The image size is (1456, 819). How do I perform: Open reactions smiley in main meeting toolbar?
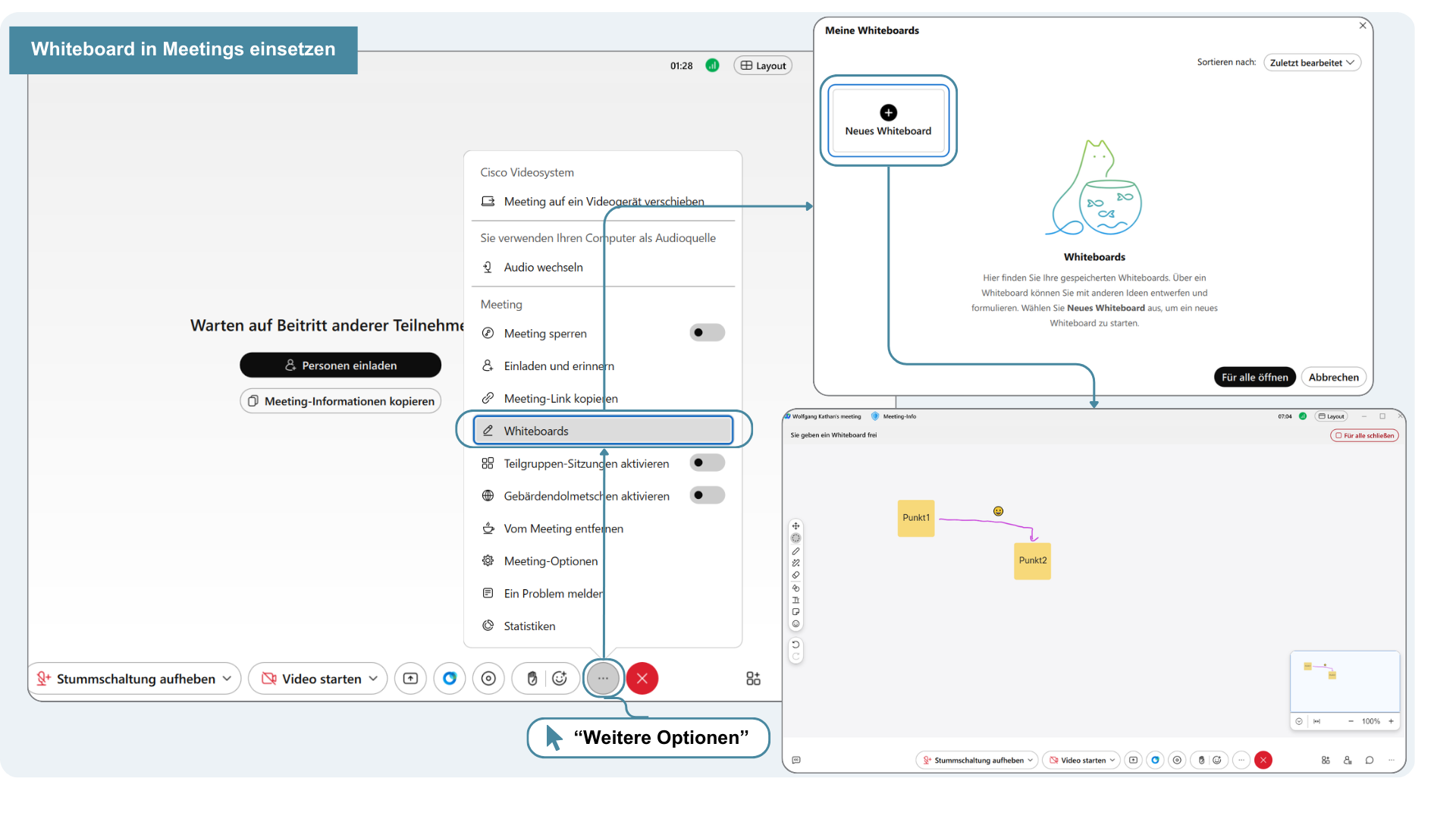(x=560, y=679)
